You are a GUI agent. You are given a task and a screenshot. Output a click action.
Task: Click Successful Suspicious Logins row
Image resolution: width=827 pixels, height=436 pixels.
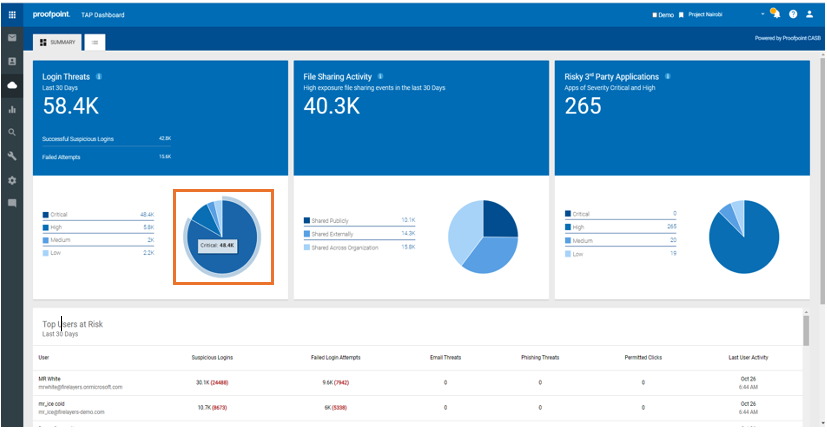click(107, 139)
